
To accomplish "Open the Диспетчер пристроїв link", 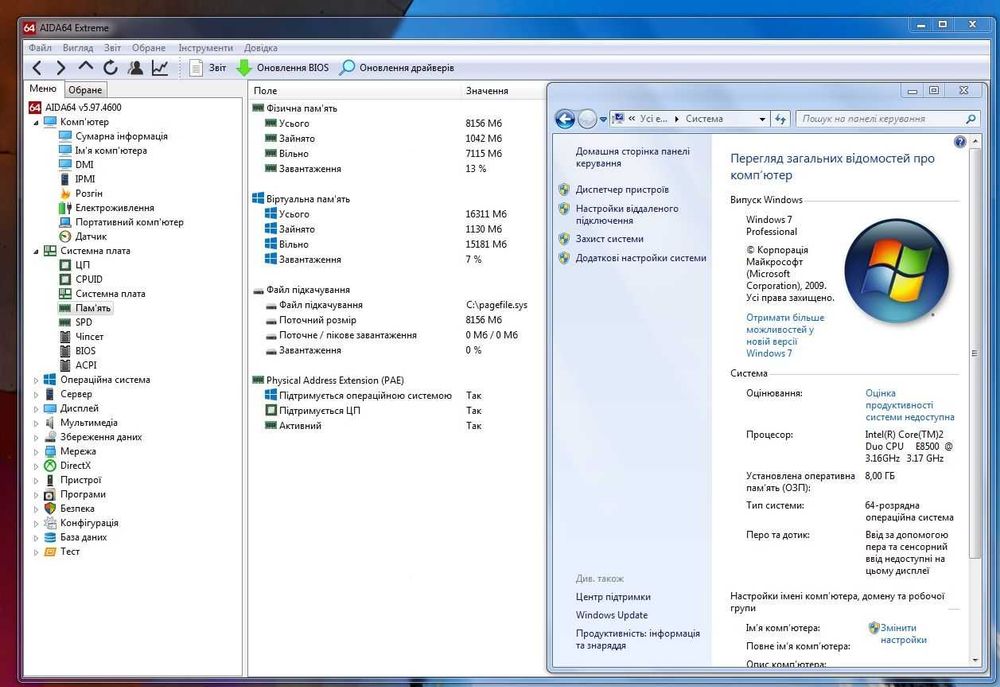I will coord(621,189).
